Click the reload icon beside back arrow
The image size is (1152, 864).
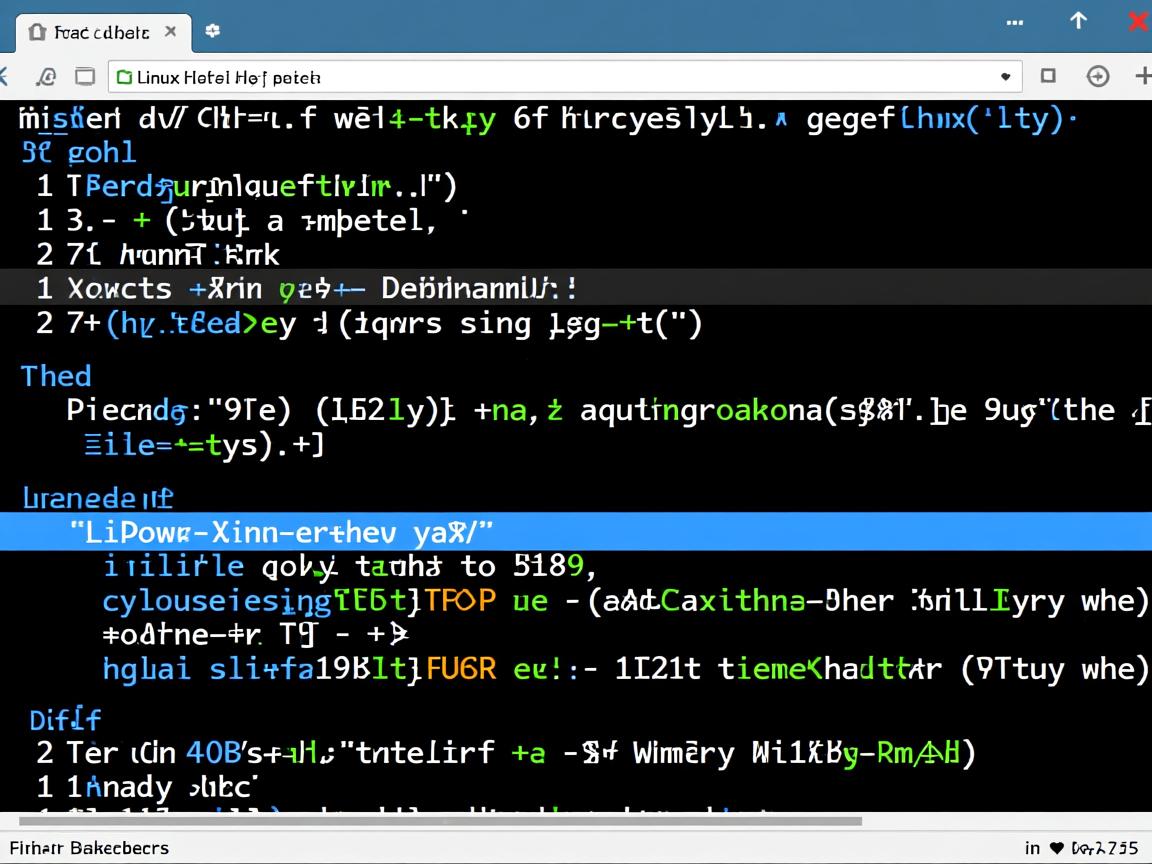pyautogui.click(x=46, y=77)
